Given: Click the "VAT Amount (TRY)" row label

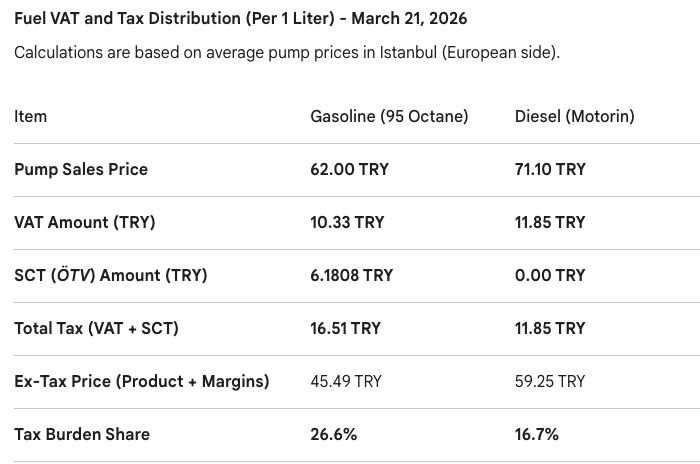Looking at the screenshot, I should tap(85, 222).
